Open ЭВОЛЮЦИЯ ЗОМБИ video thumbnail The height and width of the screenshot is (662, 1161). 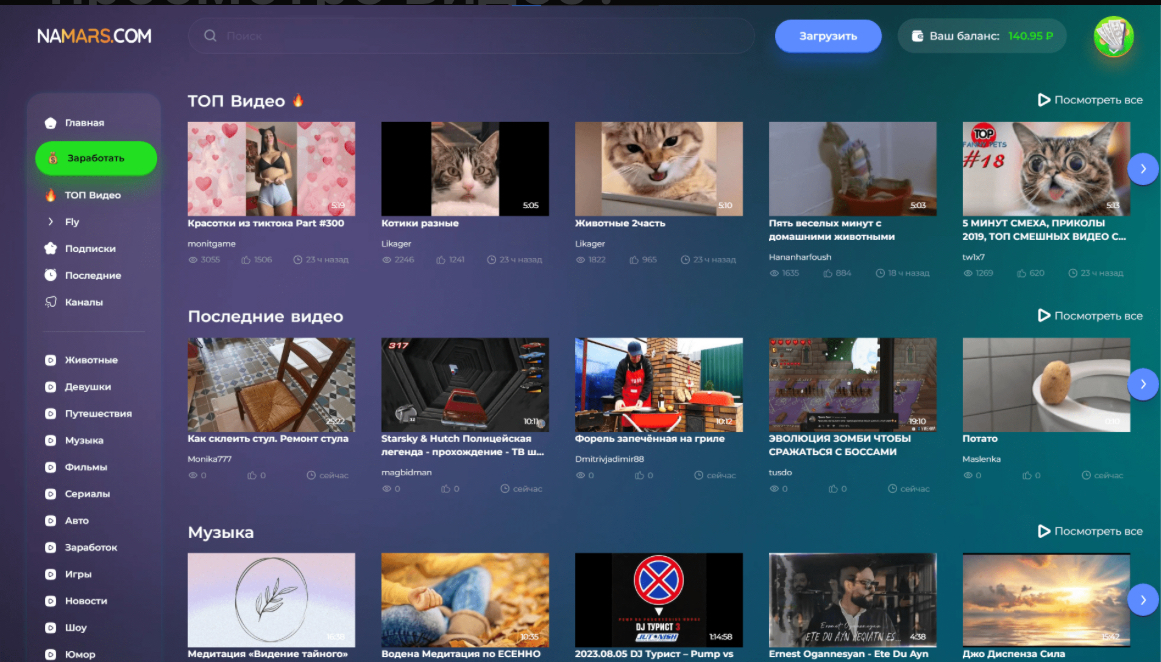click(x=852, y=385)
